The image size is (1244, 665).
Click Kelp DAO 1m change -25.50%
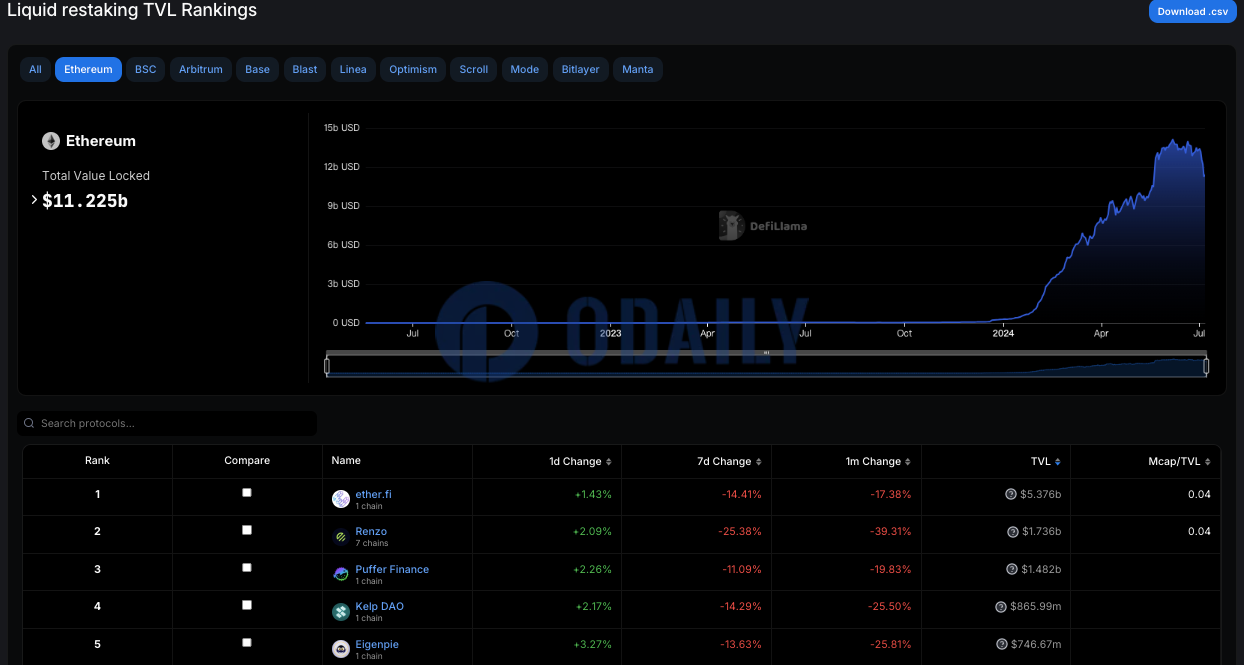[890, 607]
